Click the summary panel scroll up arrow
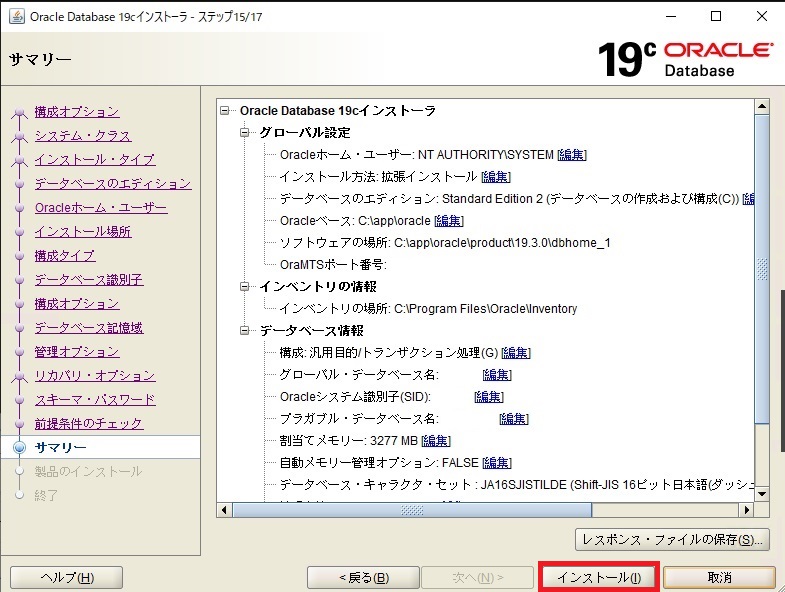The image size is (785, 592). coord(761,106)
